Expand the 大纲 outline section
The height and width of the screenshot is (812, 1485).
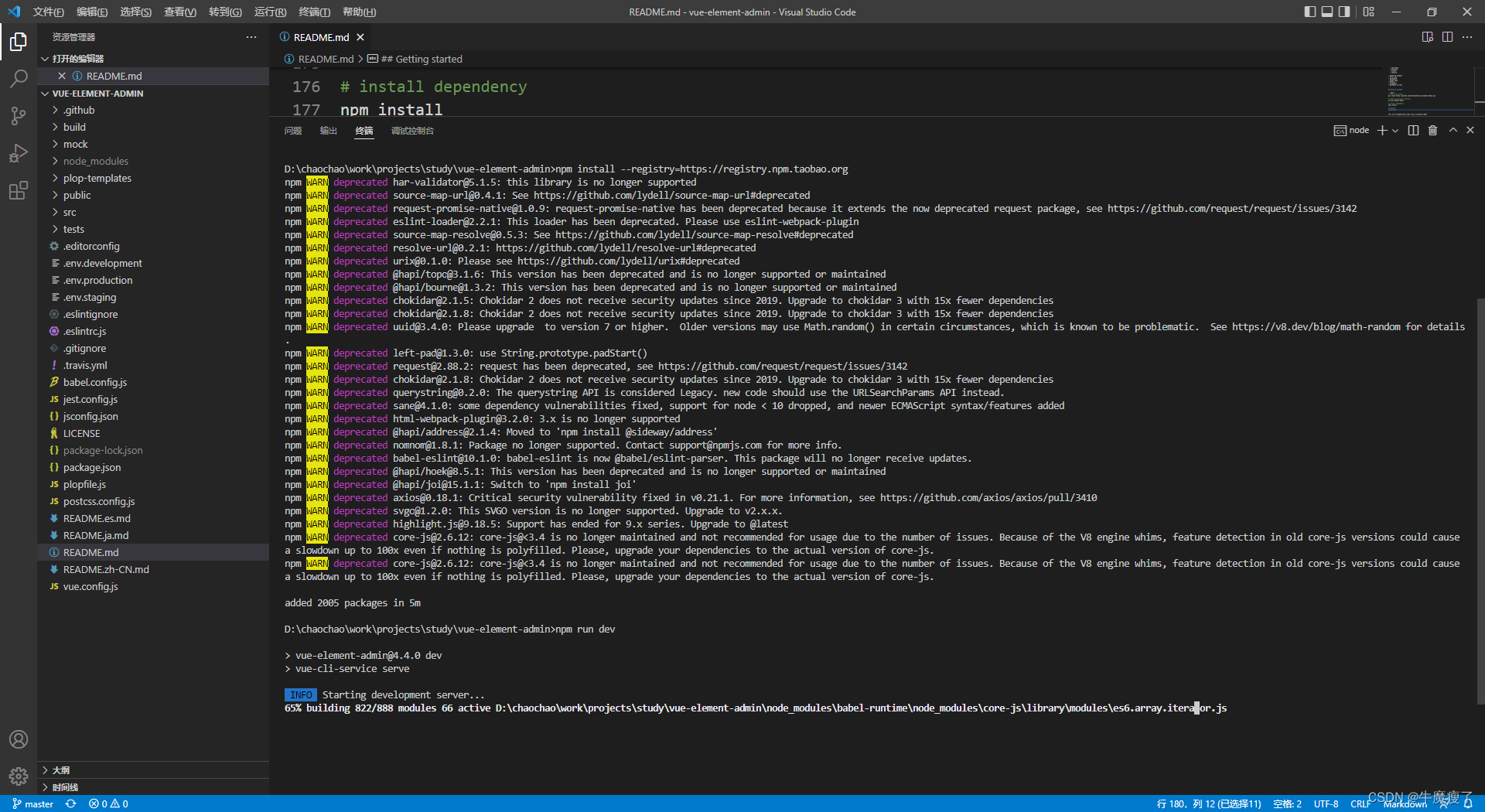pos(153,770)
